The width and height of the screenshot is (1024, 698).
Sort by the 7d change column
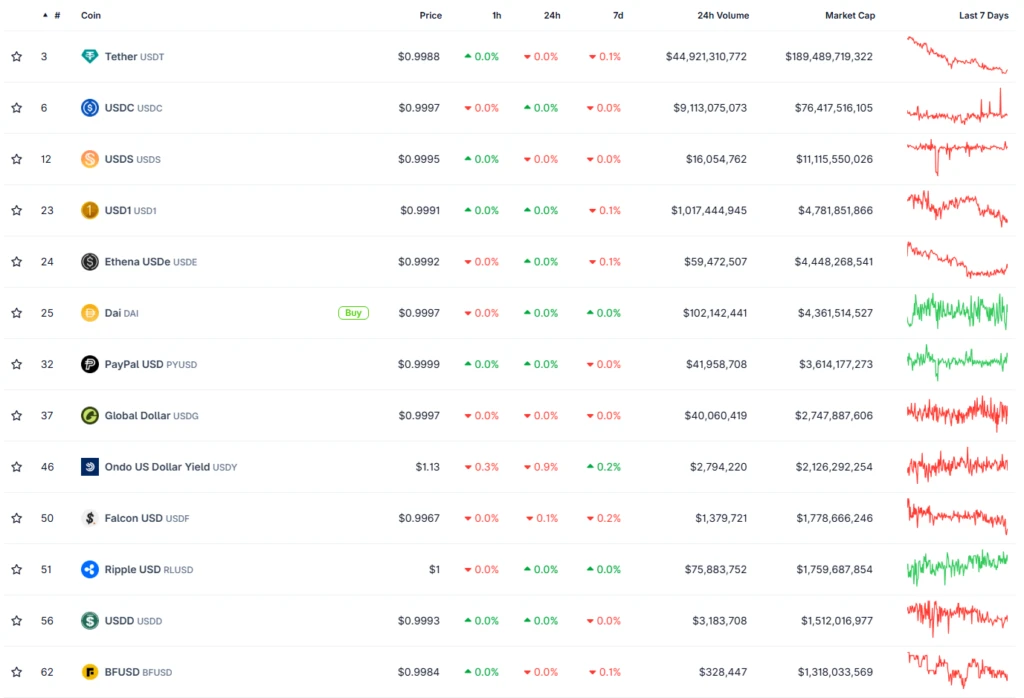[x=618, y=15]
